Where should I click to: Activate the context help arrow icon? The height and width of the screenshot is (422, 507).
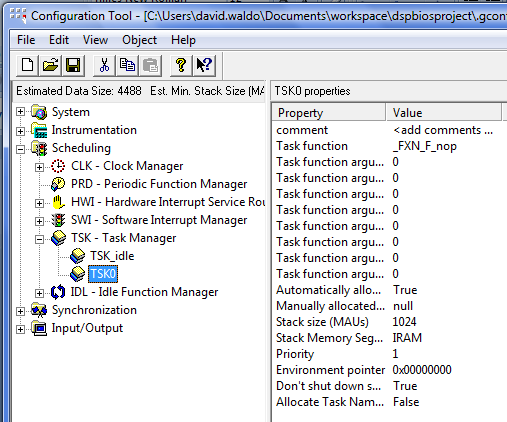(x=204, y=65)
